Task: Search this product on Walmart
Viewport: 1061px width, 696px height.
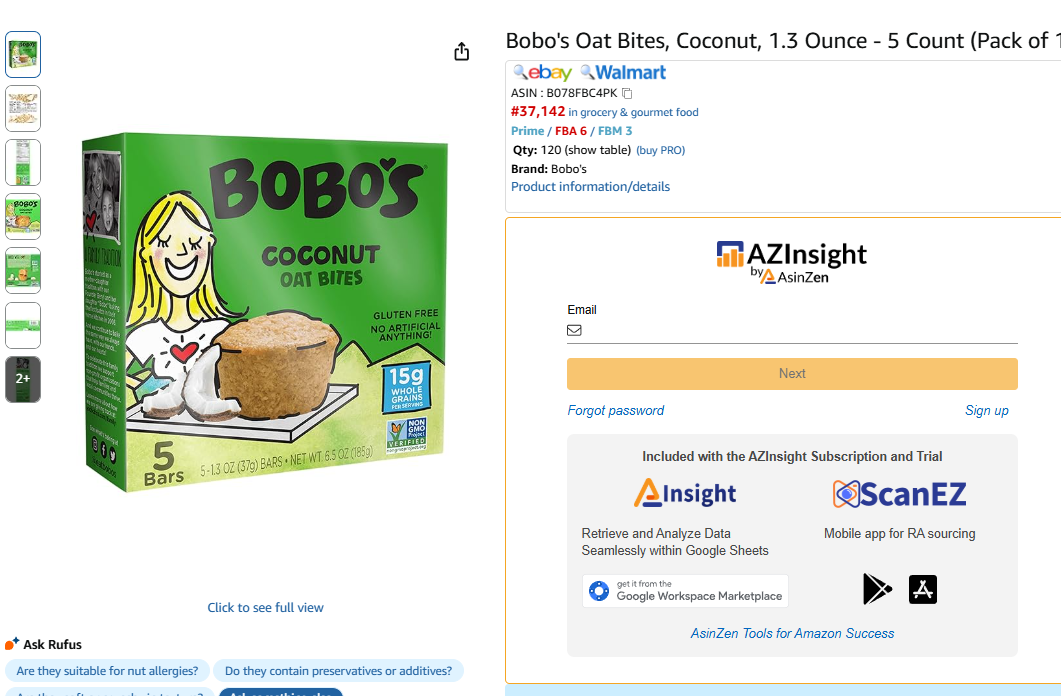Action: pyautogui.click(x=623, y=73)
